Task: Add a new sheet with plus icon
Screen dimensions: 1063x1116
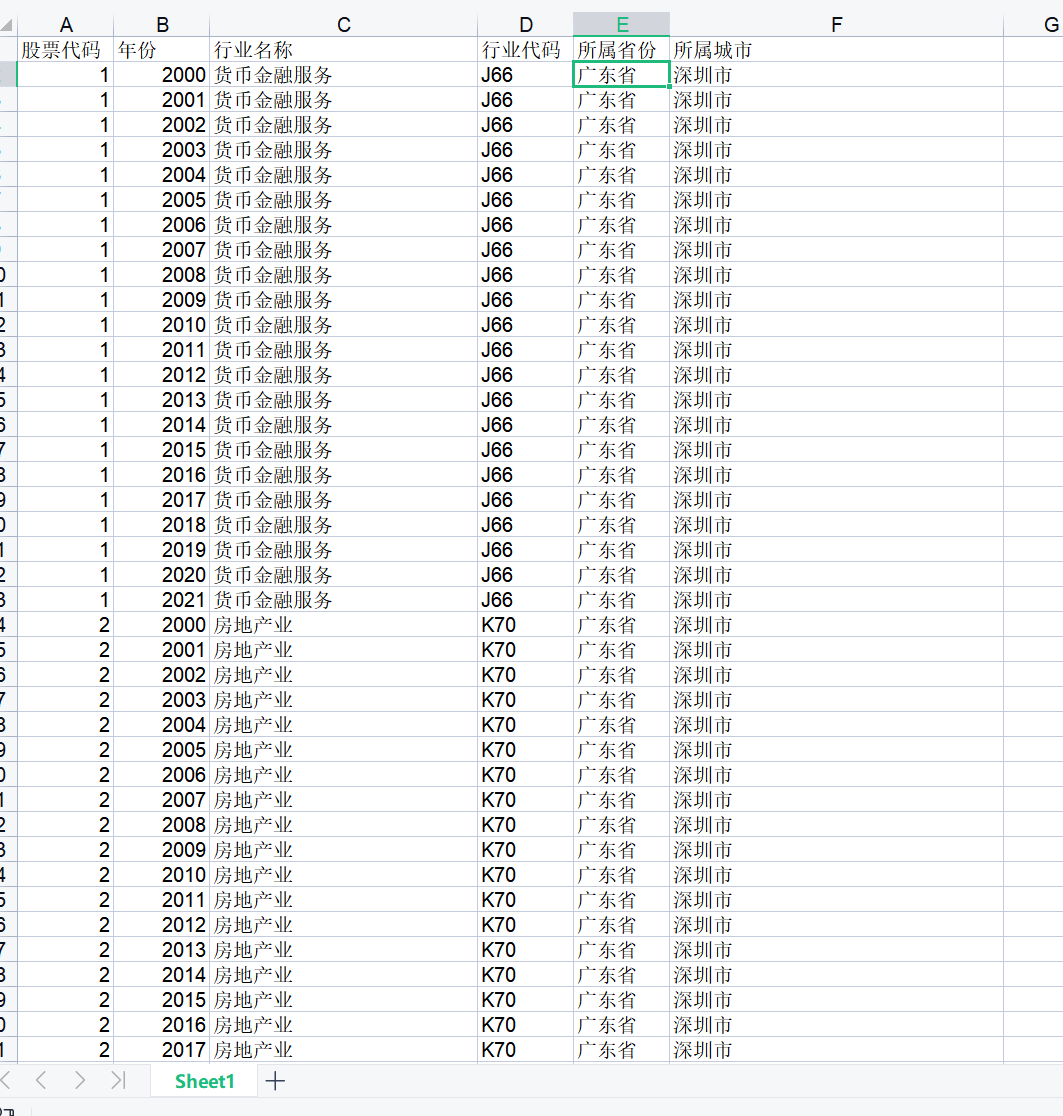Action: click(275, 1080)
